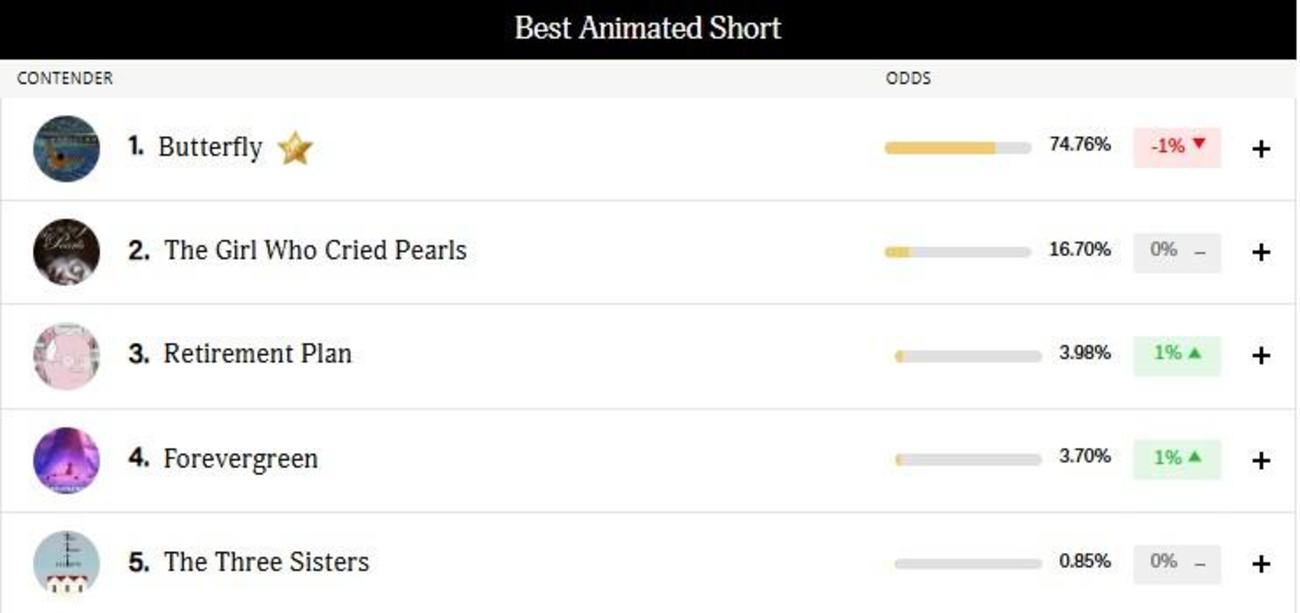Click the Butterfly round thumbnail image

66,148
